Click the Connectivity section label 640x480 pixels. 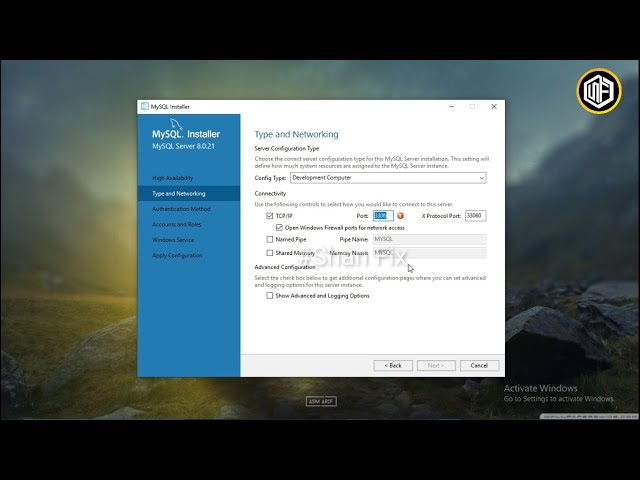point(270,193)
